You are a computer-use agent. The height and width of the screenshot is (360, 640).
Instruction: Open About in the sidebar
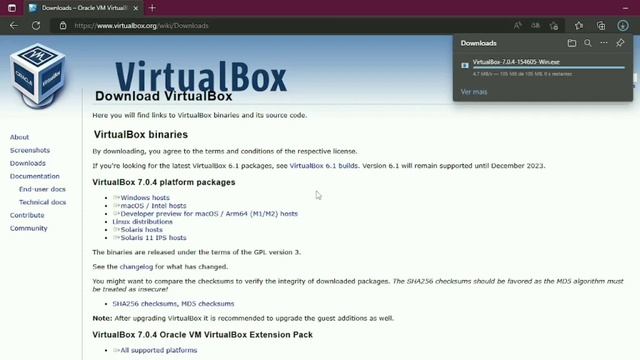point(19,137)
